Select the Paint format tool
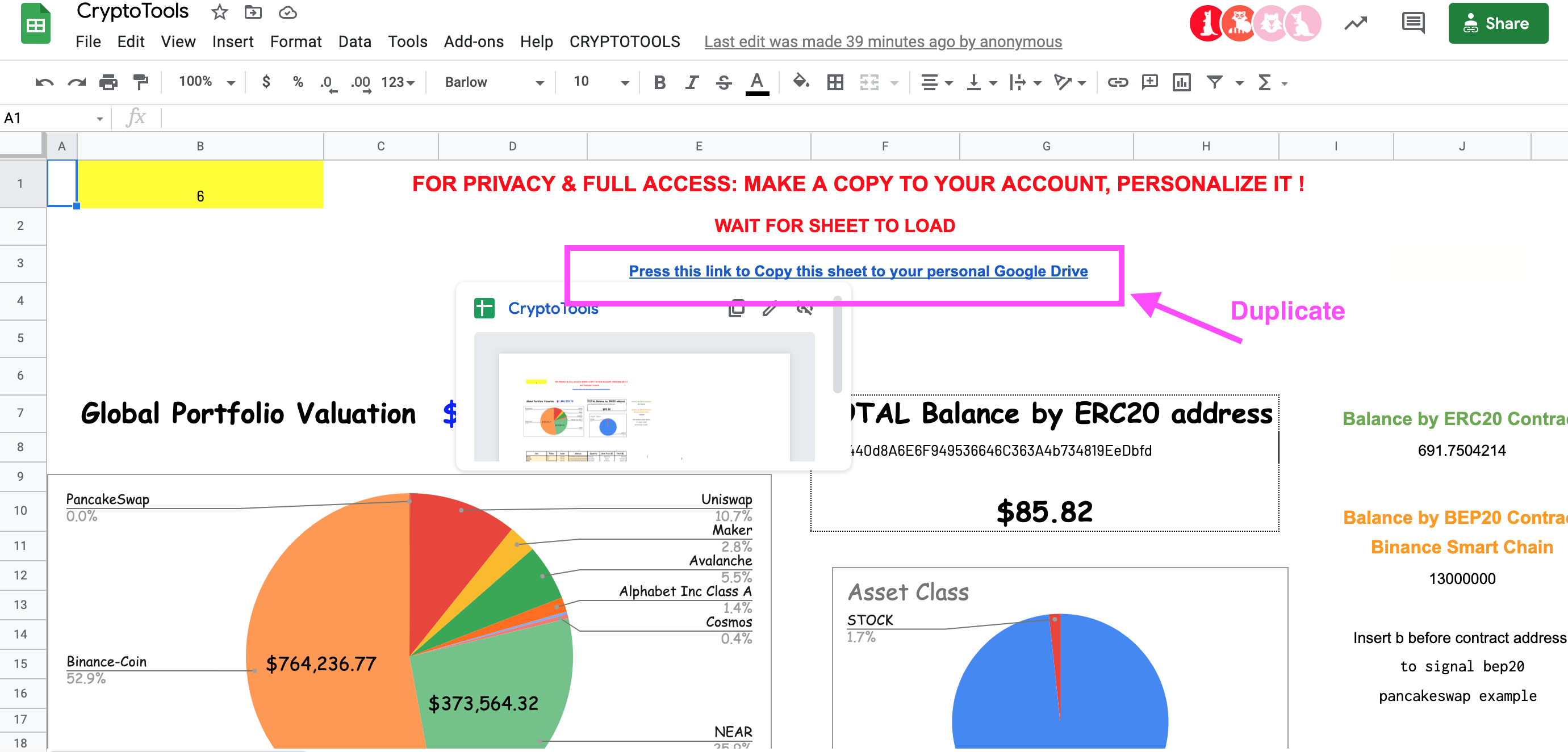This screenshot has width=1568, height=752. (141, 82)
